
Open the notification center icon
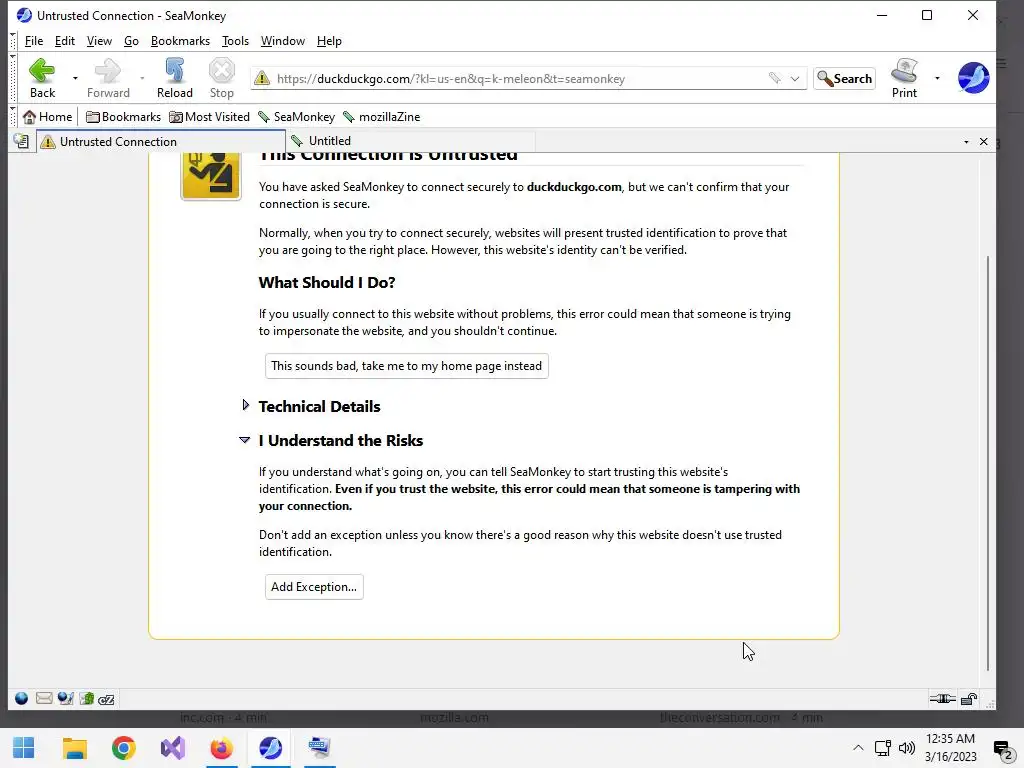pos(1002,748)
